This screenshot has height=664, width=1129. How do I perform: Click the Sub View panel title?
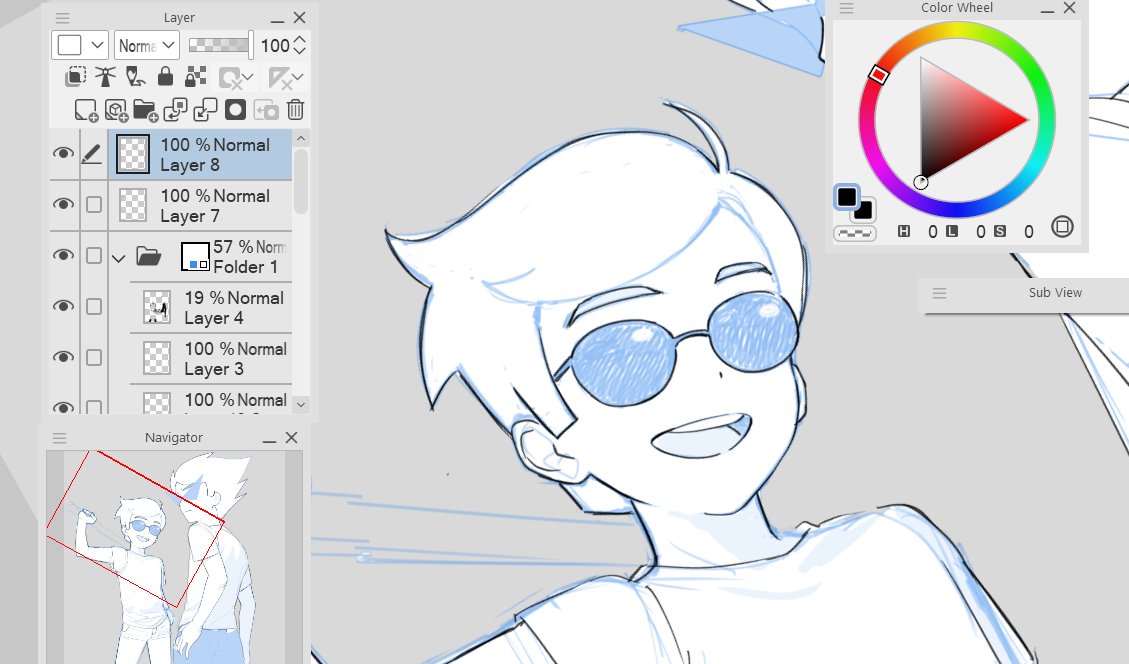pyautogui.click(x=1055, y=293)
